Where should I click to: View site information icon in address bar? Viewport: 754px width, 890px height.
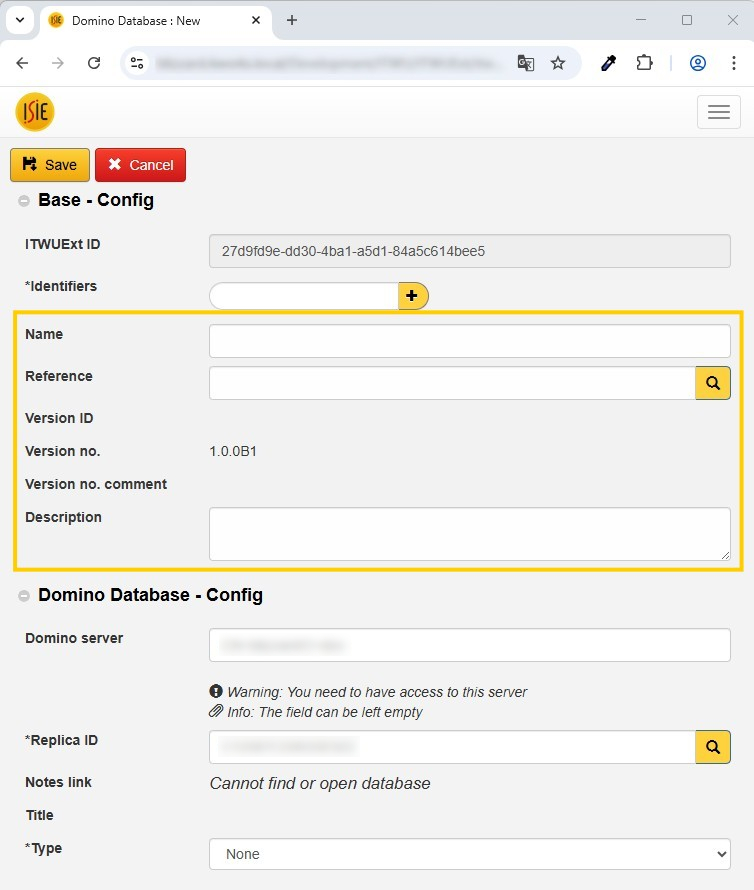click(x=137, y=63)
